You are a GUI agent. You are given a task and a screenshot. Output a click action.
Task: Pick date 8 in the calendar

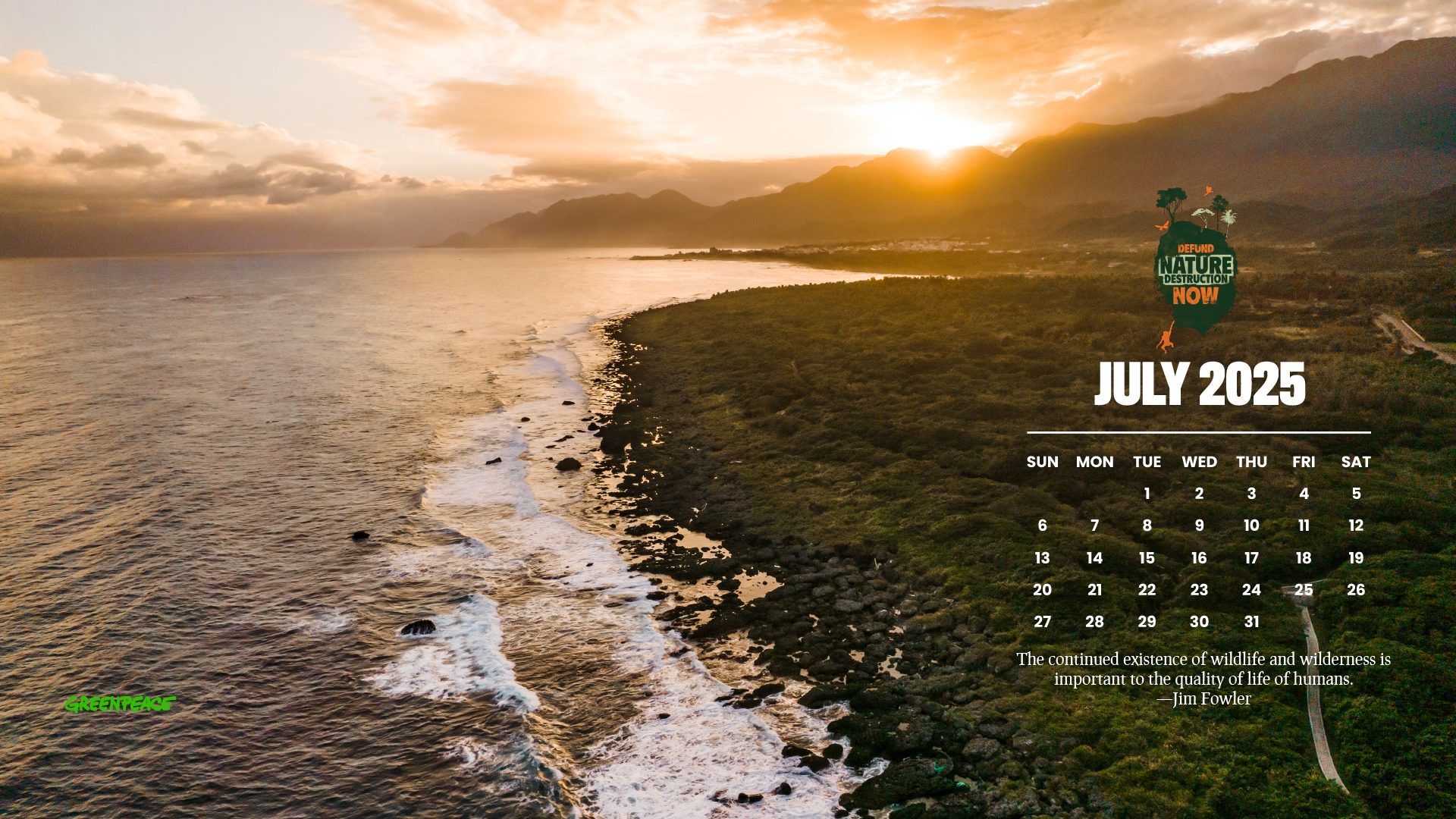(x=1147, y=526)
